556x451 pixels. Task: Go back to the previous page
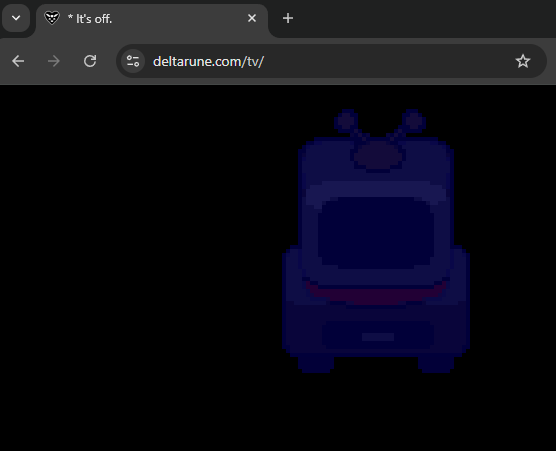tap(18, 61)
